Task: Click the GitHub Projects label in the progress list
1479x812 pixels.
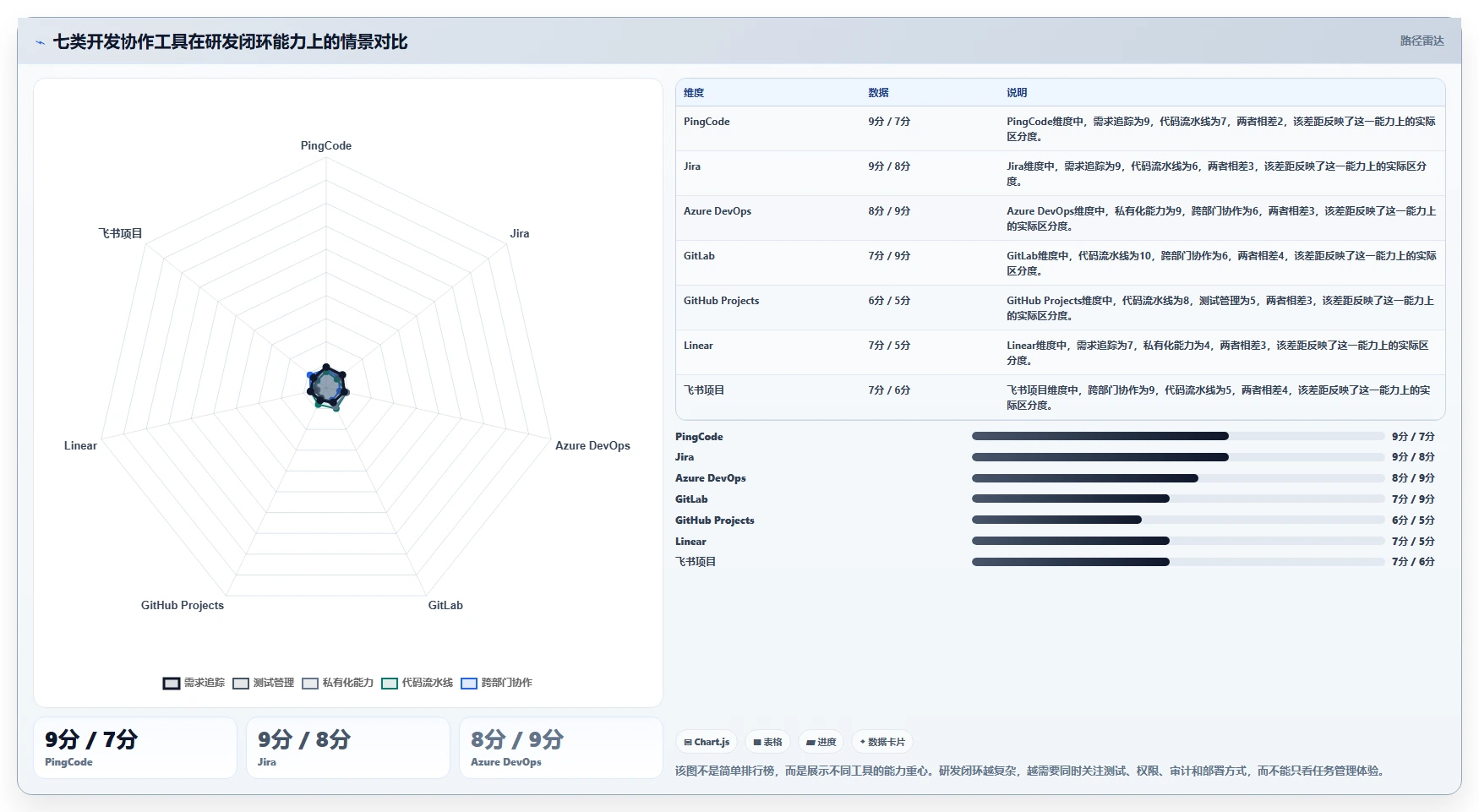Action: tap(715, 520)
